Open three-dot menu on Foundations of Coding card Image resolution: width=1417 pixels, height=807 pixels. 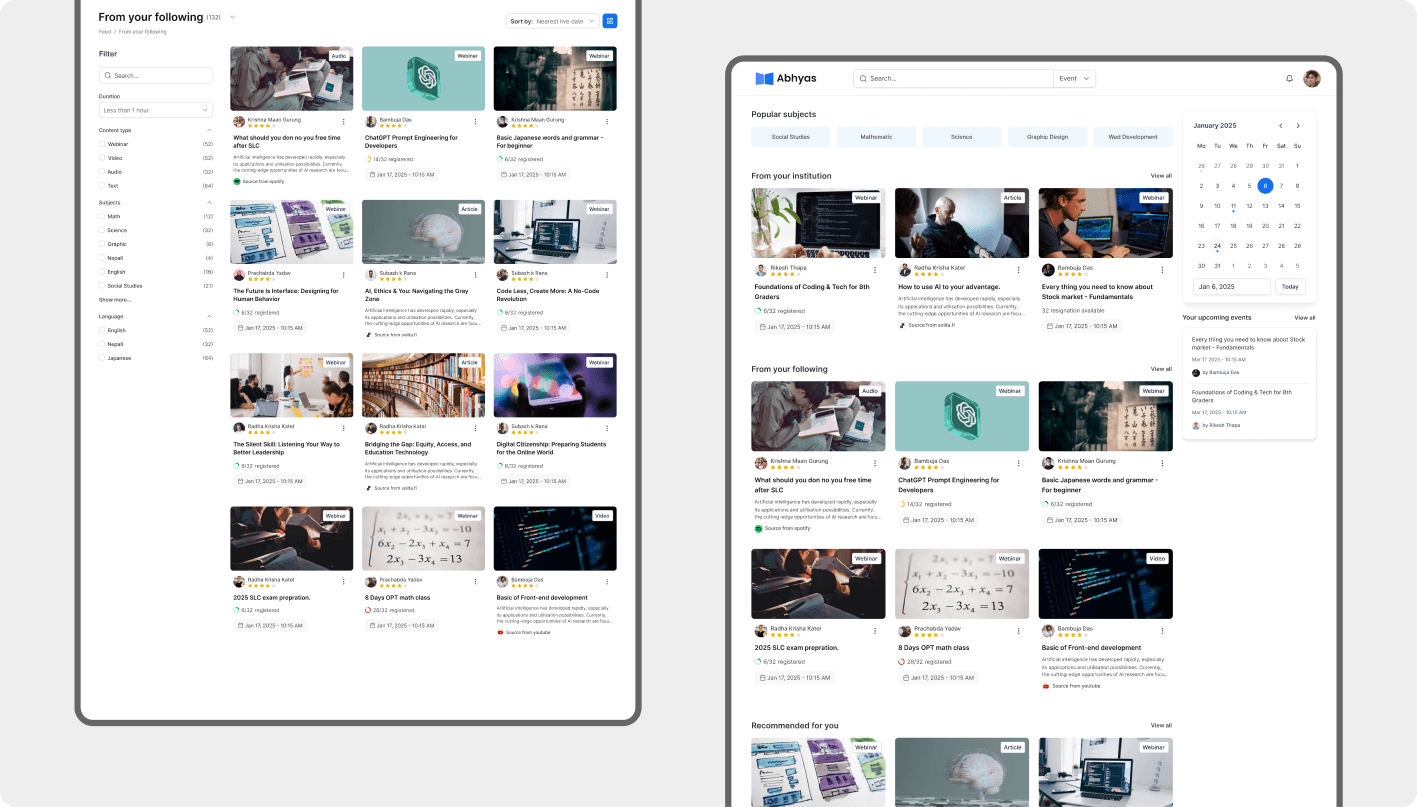[x=875, y=270]
